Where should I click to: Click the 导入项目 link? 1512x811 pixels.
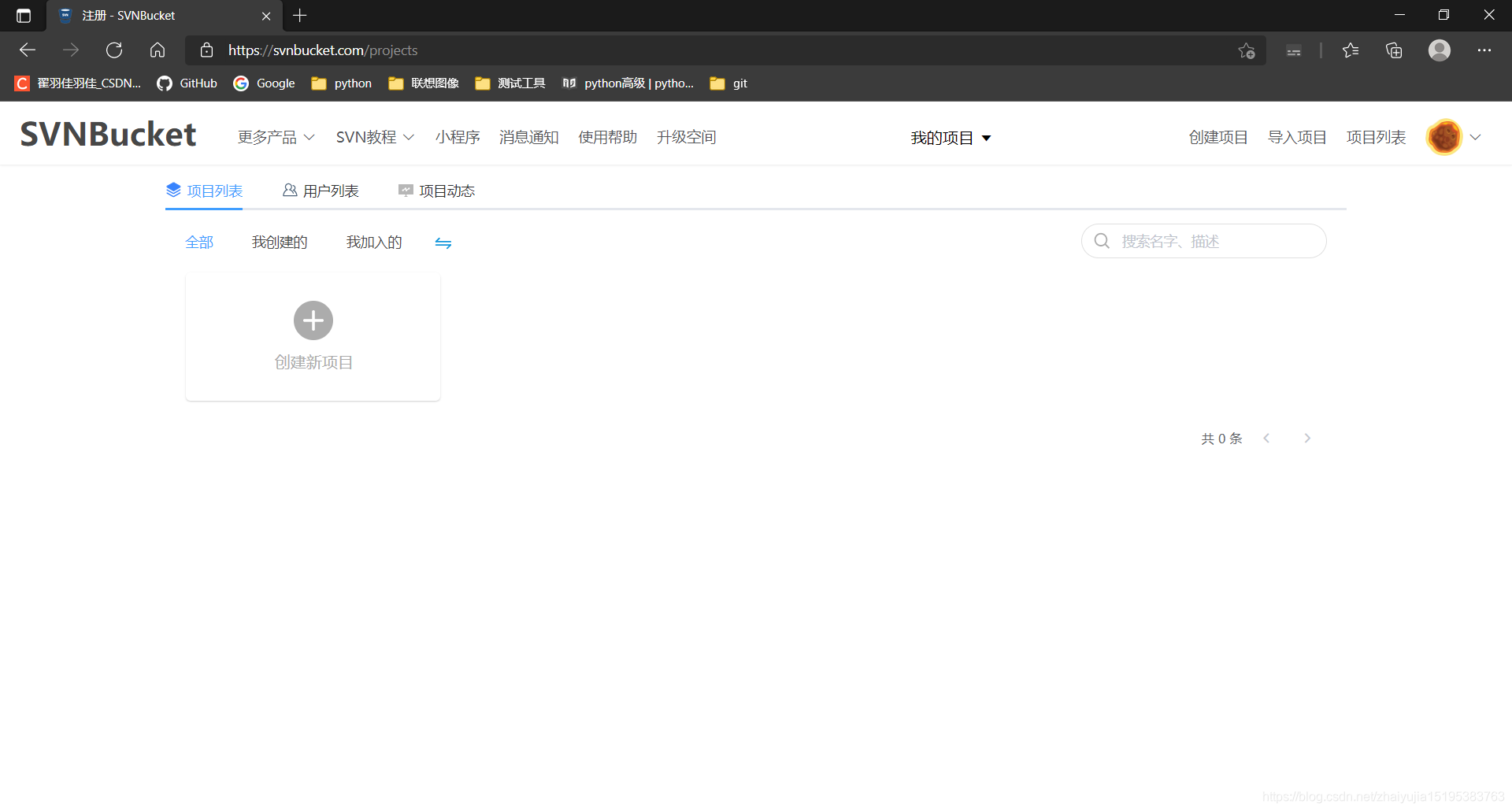[1296, 137]
